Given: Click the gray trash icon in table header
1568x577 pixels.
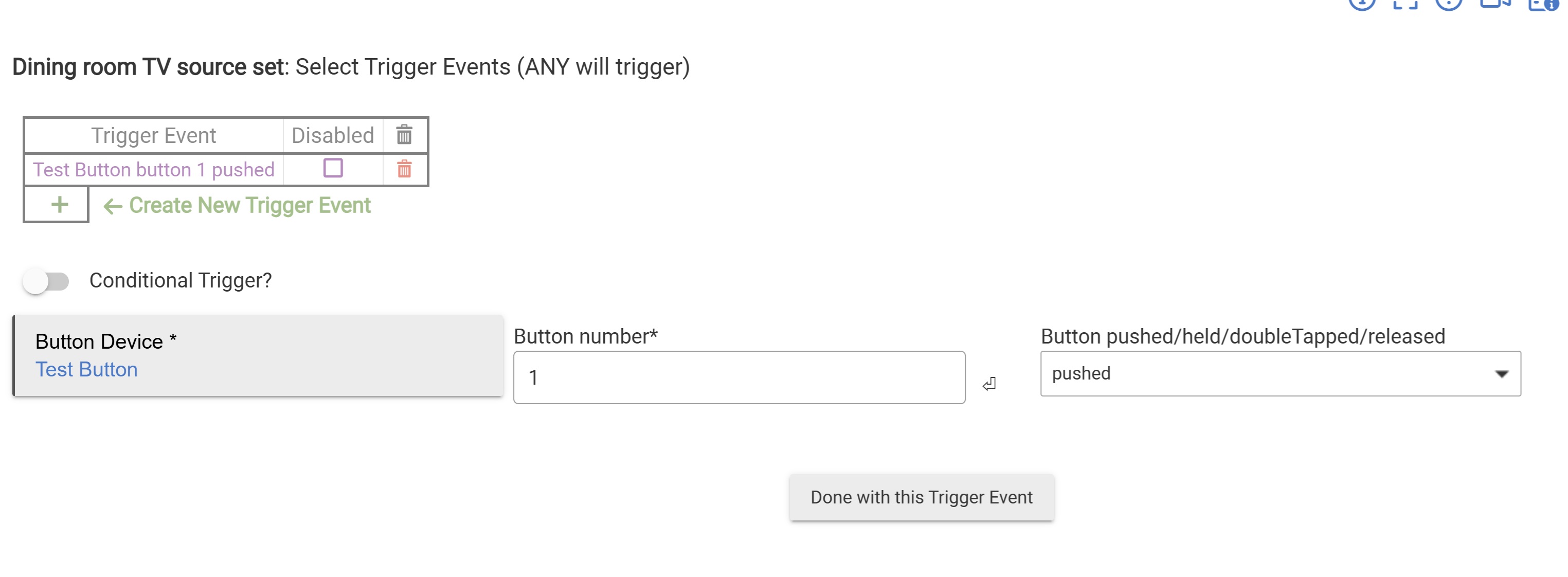Looking at the screenshot, I should point(404,135).
